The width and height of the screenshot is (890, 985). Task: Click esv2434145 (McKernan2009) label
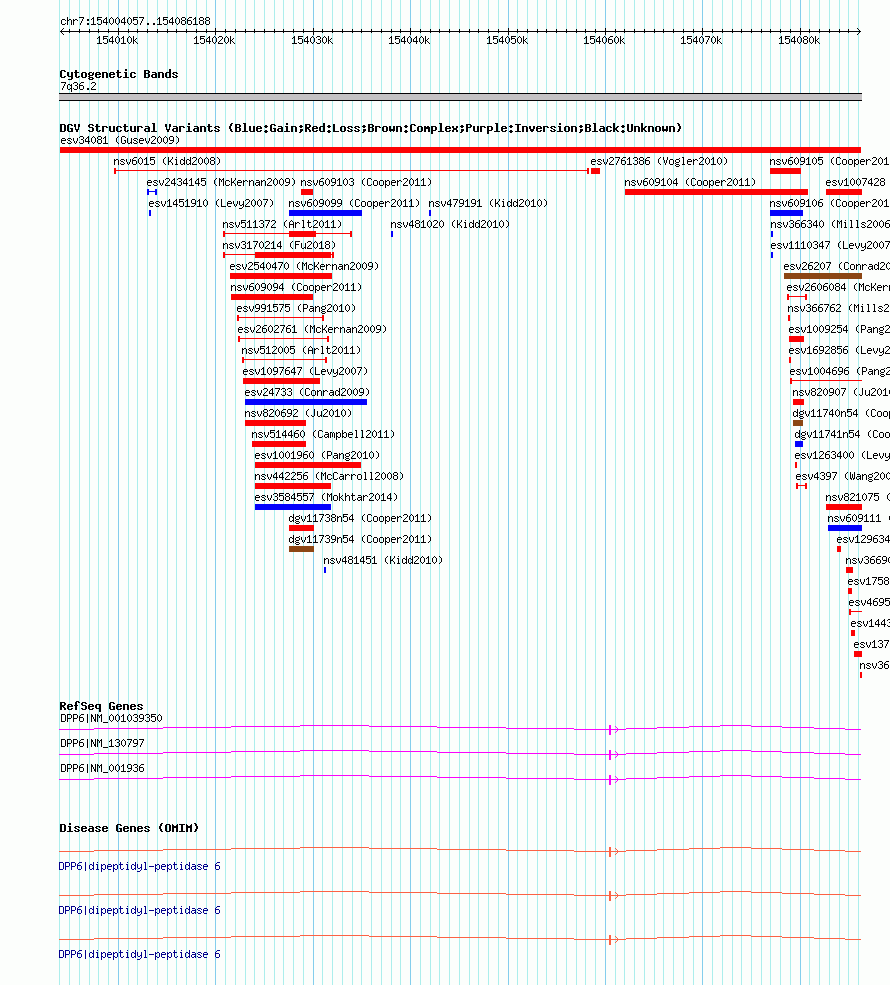pyautogui.click(x=221, y=182)
